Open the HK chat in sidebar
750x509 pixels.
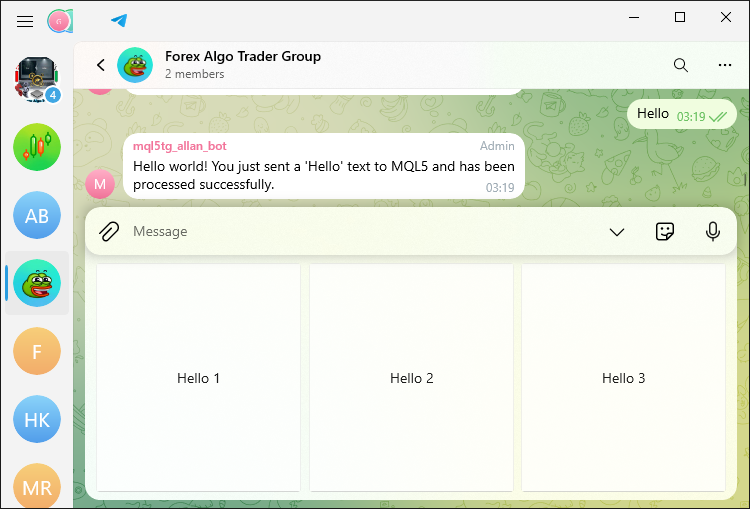pyautogui.click(x=37, y=419)
